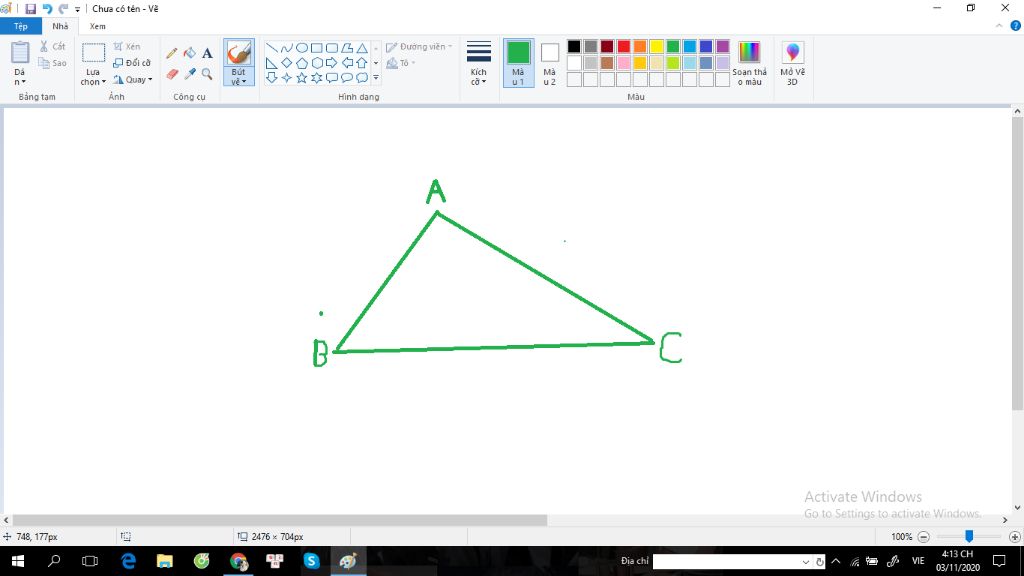Select the Five-point star shape
Viewport: 1024px width, 576px height.
302,78
